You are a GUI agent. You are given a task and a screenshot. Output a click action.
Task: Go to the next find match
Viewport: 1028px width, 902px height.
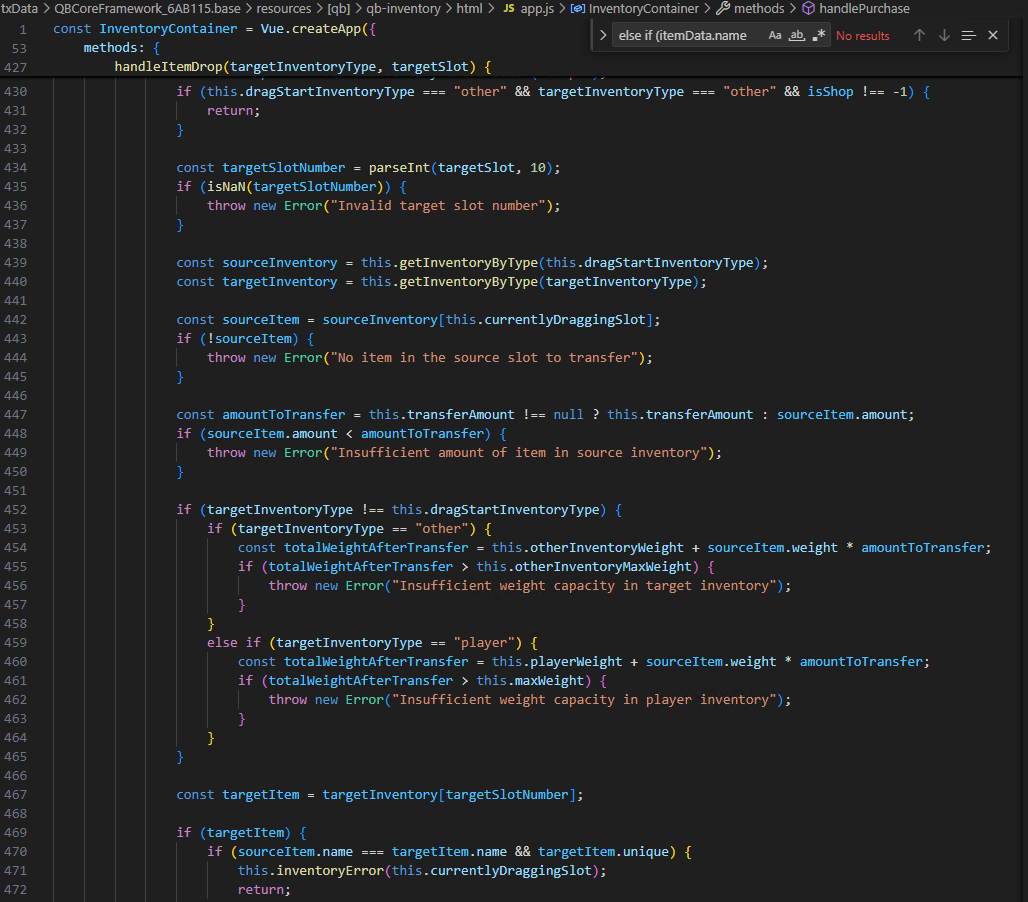tap(944, 35)
